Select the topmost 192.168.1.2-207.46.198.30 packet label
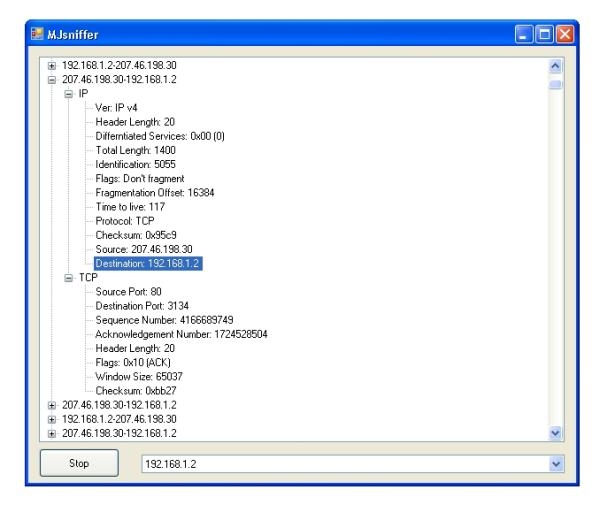 [119, 65]
